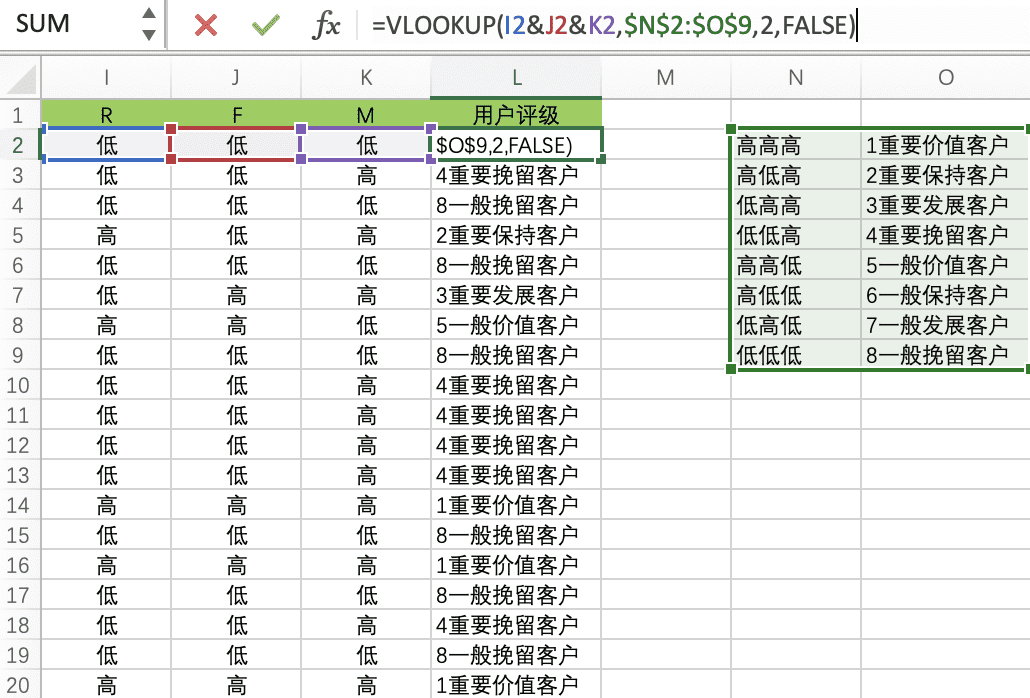Click cell N8 低高低
Image resolution: width=1030 pixels, height=698 pixels.
point(795,325)
